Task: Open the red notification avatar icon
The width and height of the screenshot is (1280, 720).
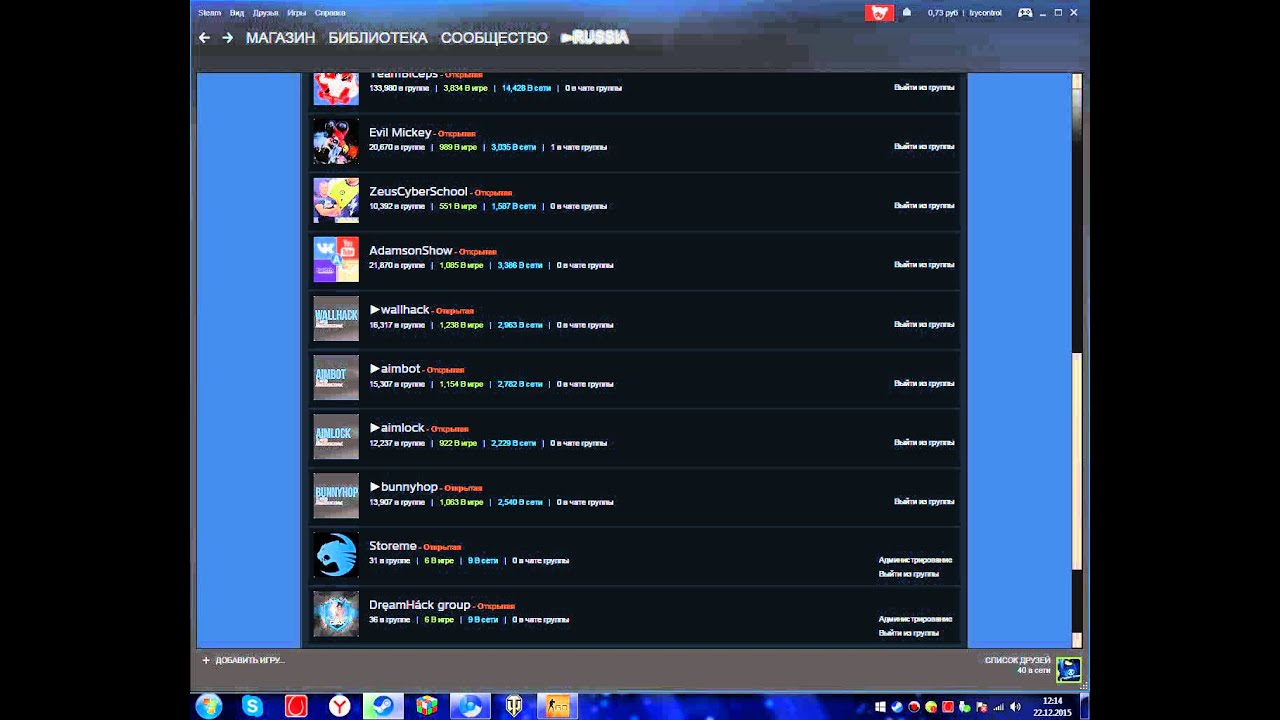Action: point(879,12)
